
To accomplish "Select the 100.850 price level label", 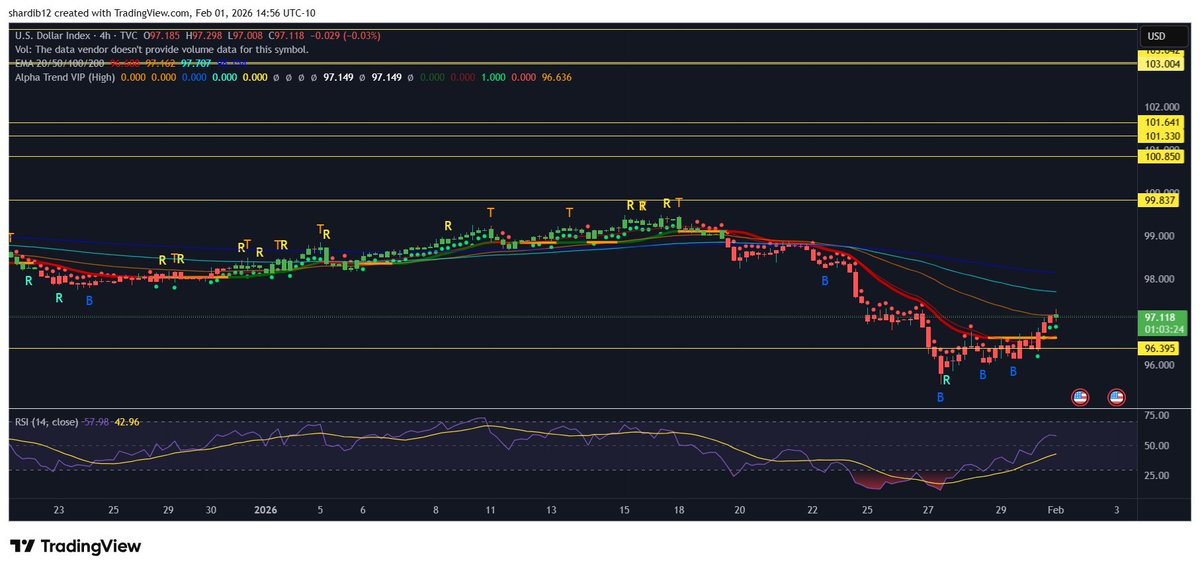I will [x=1162, y=157].
